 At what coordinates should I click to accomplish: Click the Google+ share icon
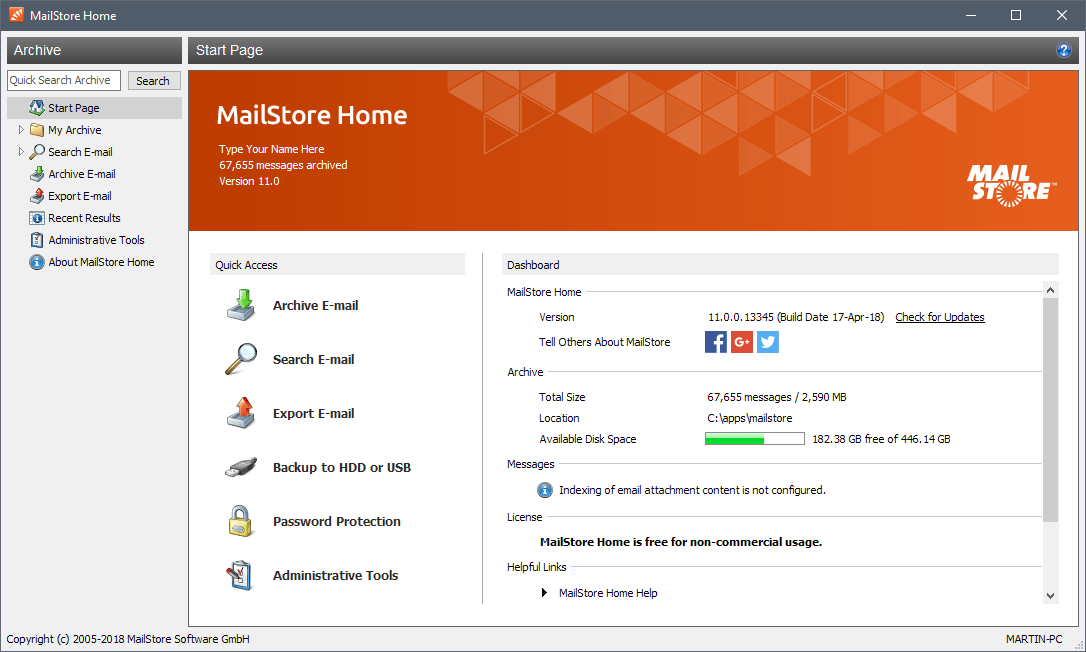tap(742, 342)
